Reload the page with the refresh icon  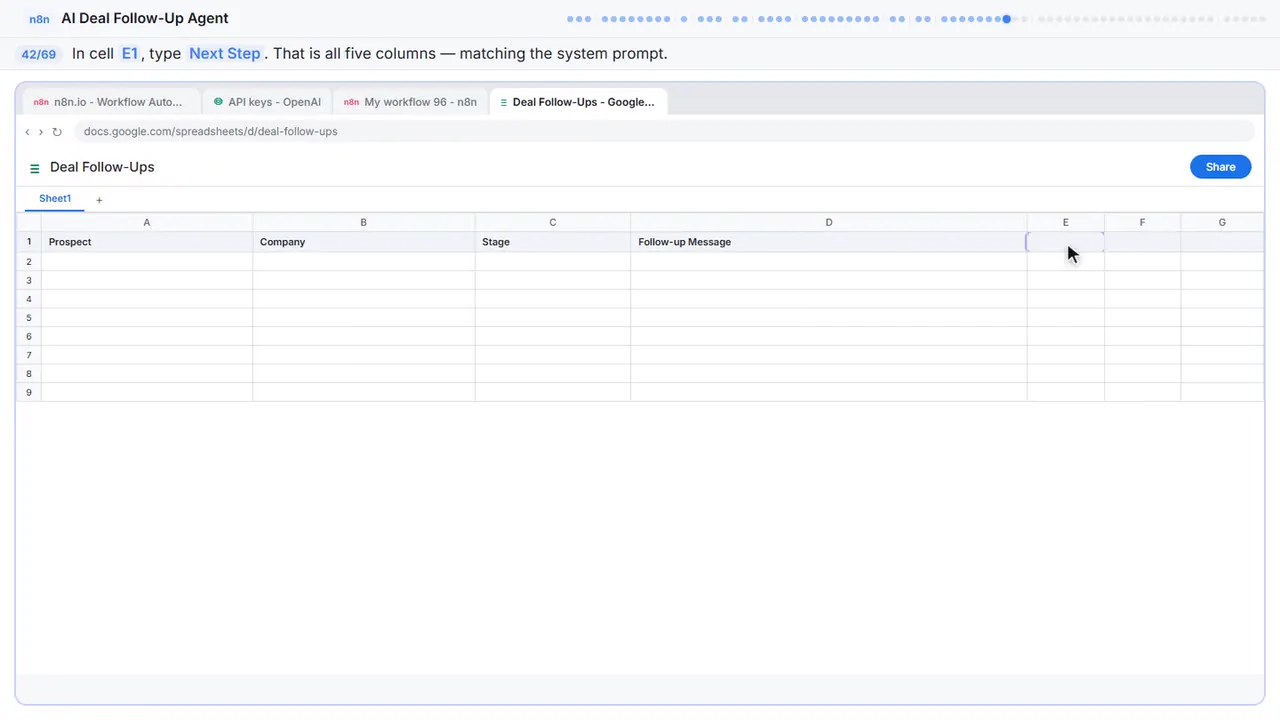click(x=57, y=132)
